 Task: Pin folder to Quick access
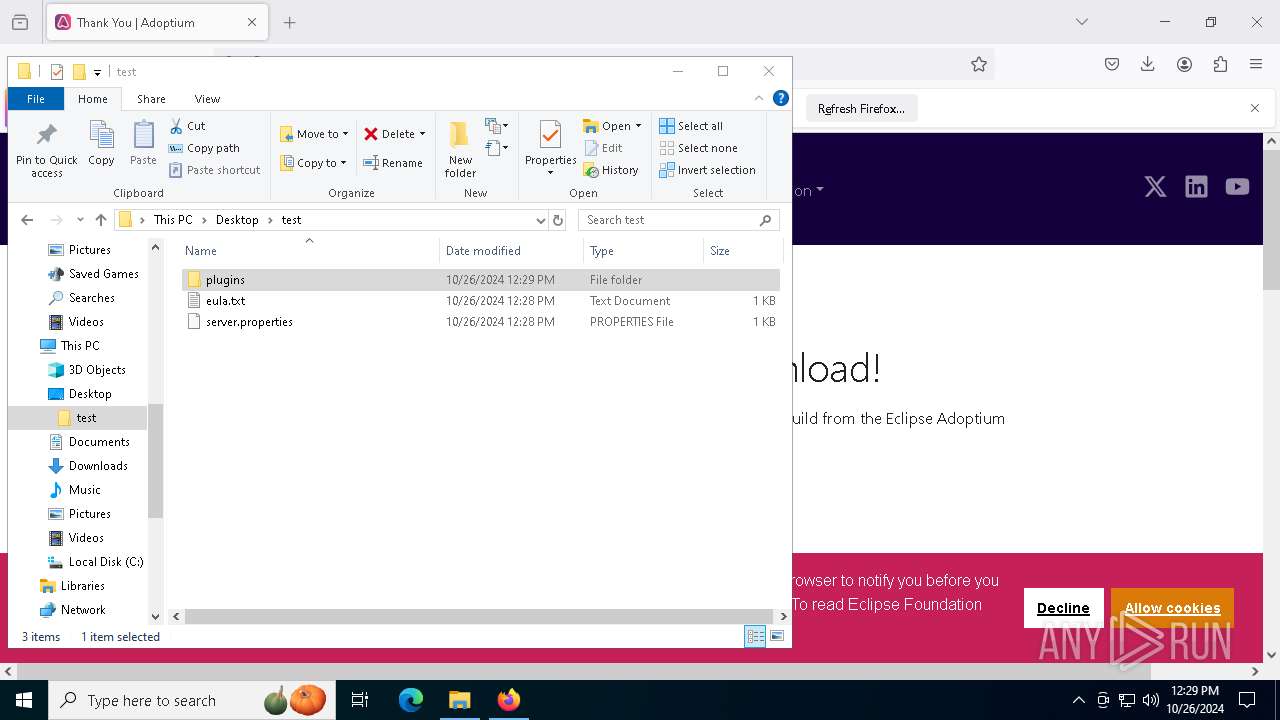(46, 149)
